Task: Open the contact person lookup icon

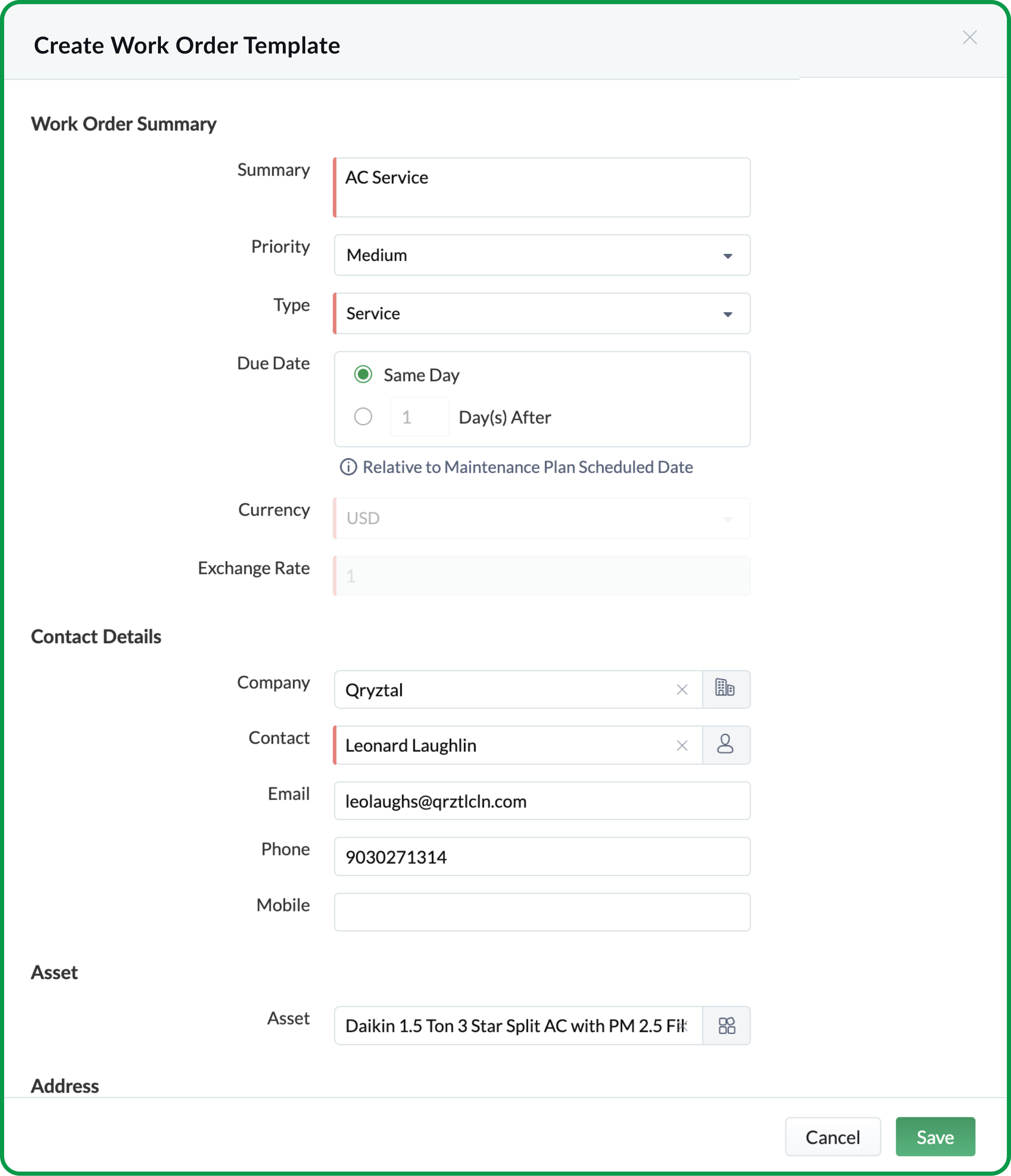Action: [x=727, y=745]
